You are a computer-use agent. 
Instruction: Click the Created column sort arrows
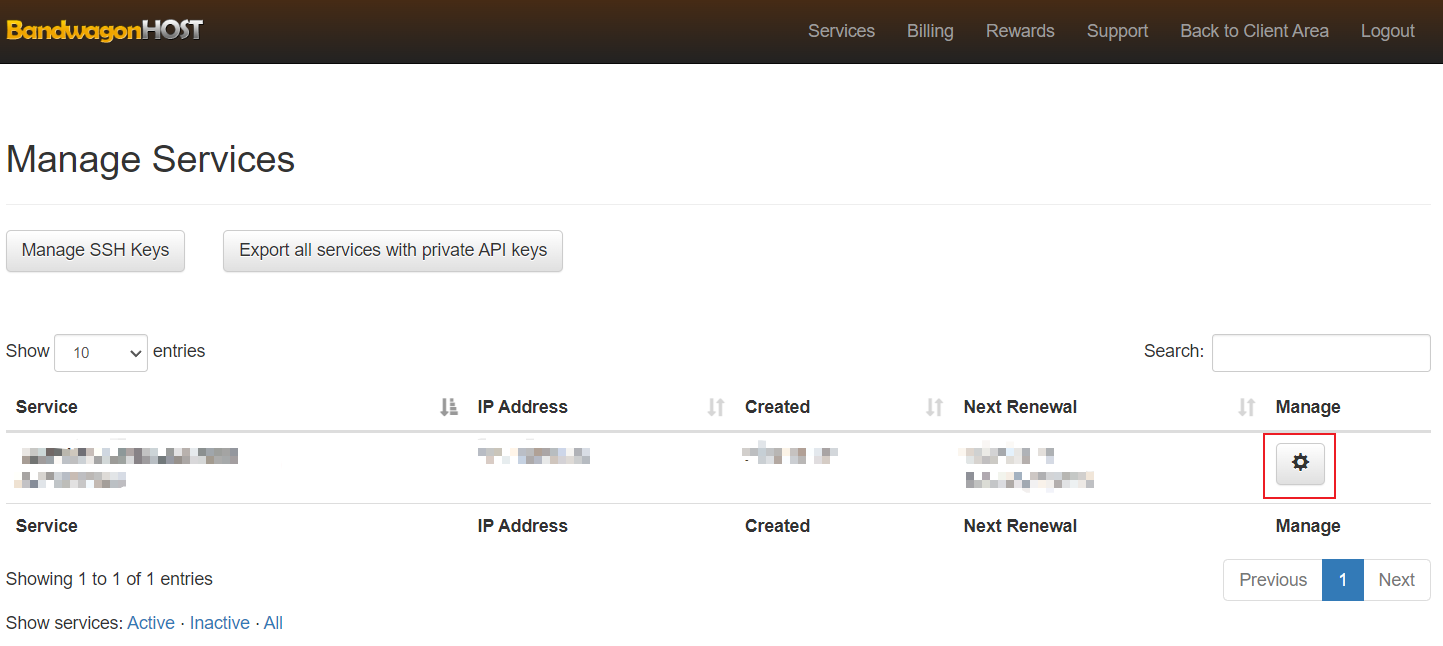coord(934,407)
